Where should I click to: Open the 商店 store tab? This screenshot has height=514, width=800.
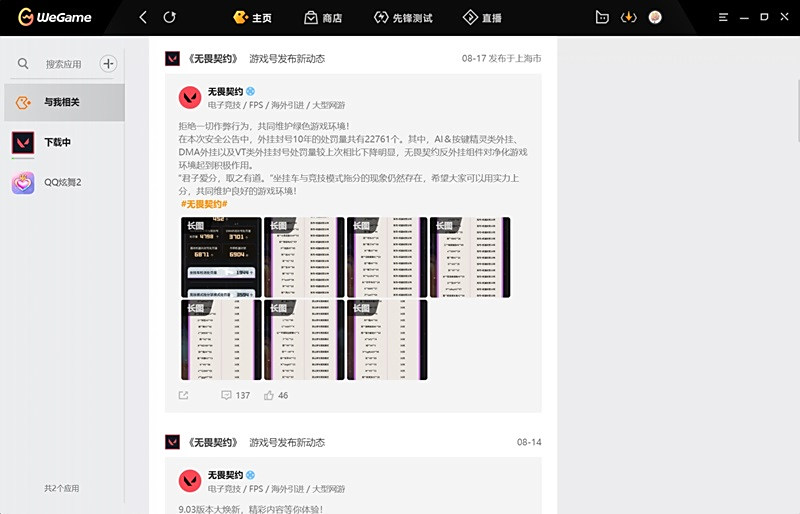pos(323,18)
